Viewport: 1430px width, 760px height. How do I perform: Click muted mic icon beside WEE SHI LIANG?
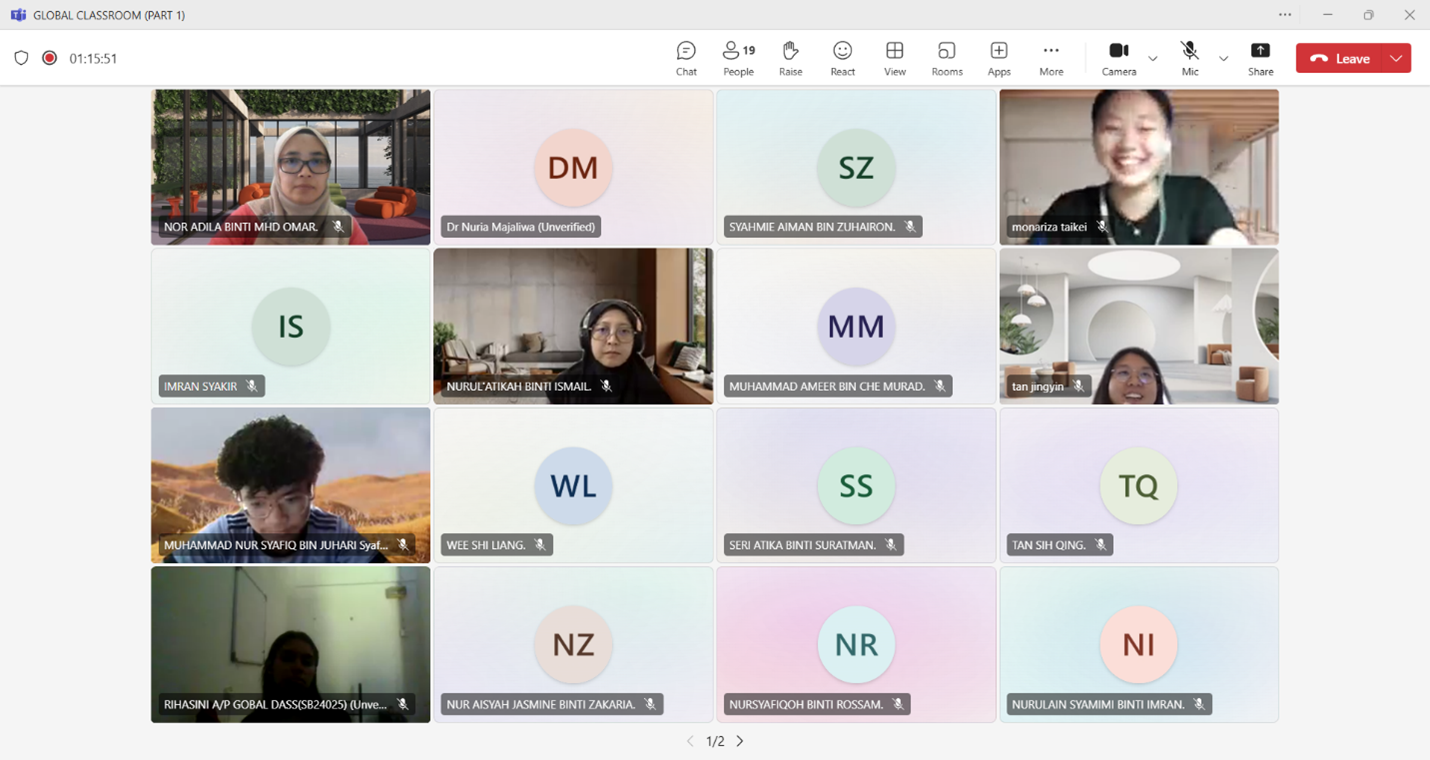click(540, 545)
